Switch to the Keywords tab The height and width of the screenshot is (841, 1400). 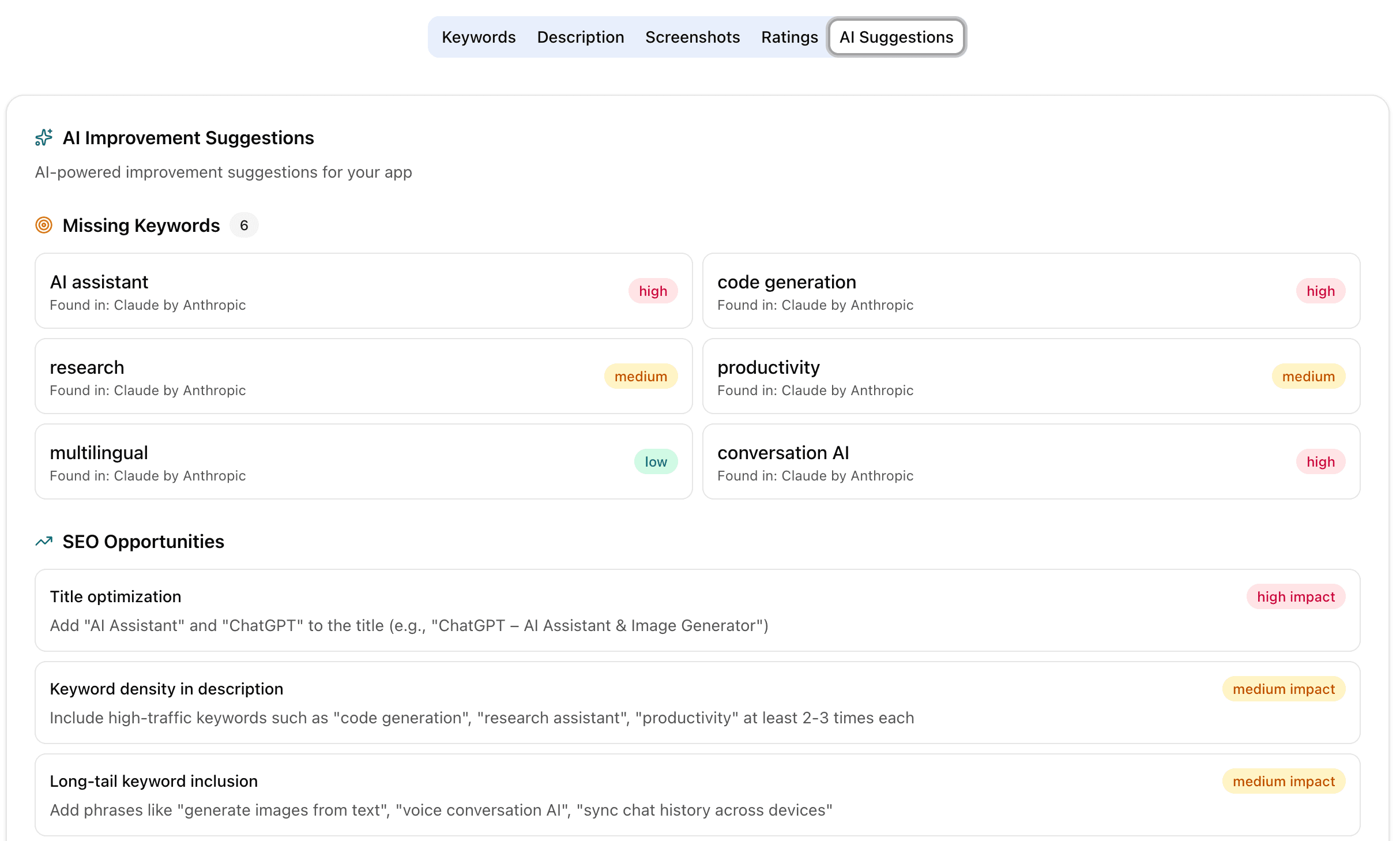pos(479,37)
